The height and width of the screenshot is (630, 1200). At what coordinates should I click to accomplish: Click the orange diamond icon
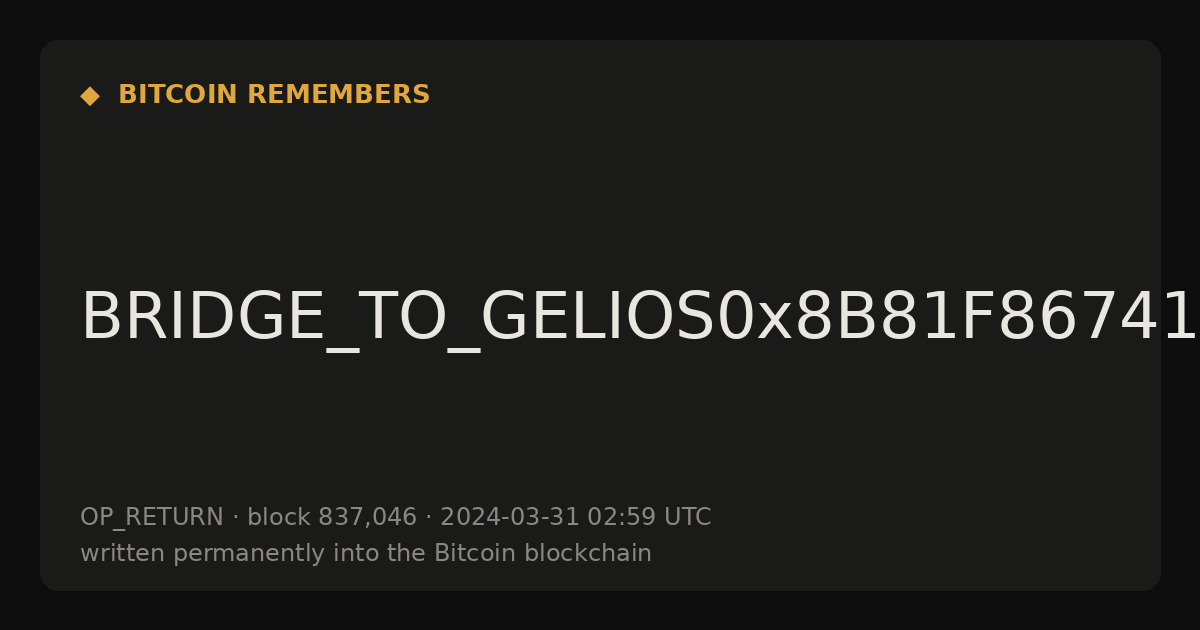(90, 96)
